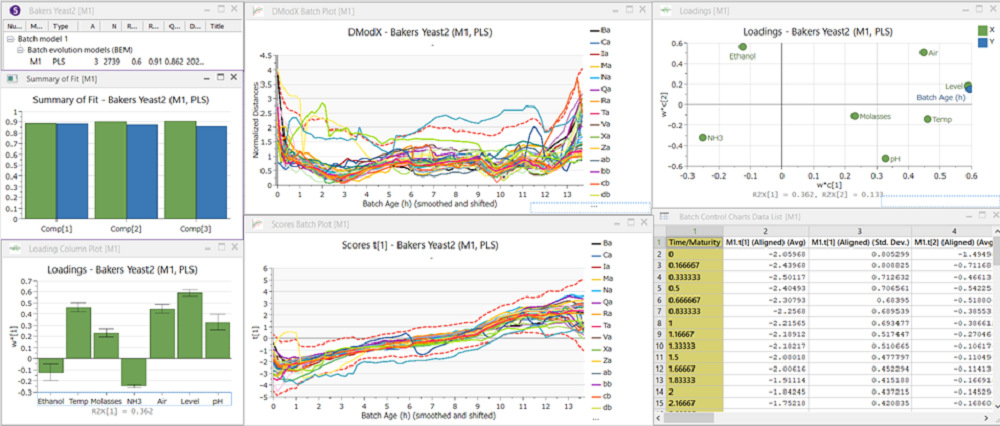Select the Ethanol point in Loadings scatter
1000x426 pixels.
[743, 47]
